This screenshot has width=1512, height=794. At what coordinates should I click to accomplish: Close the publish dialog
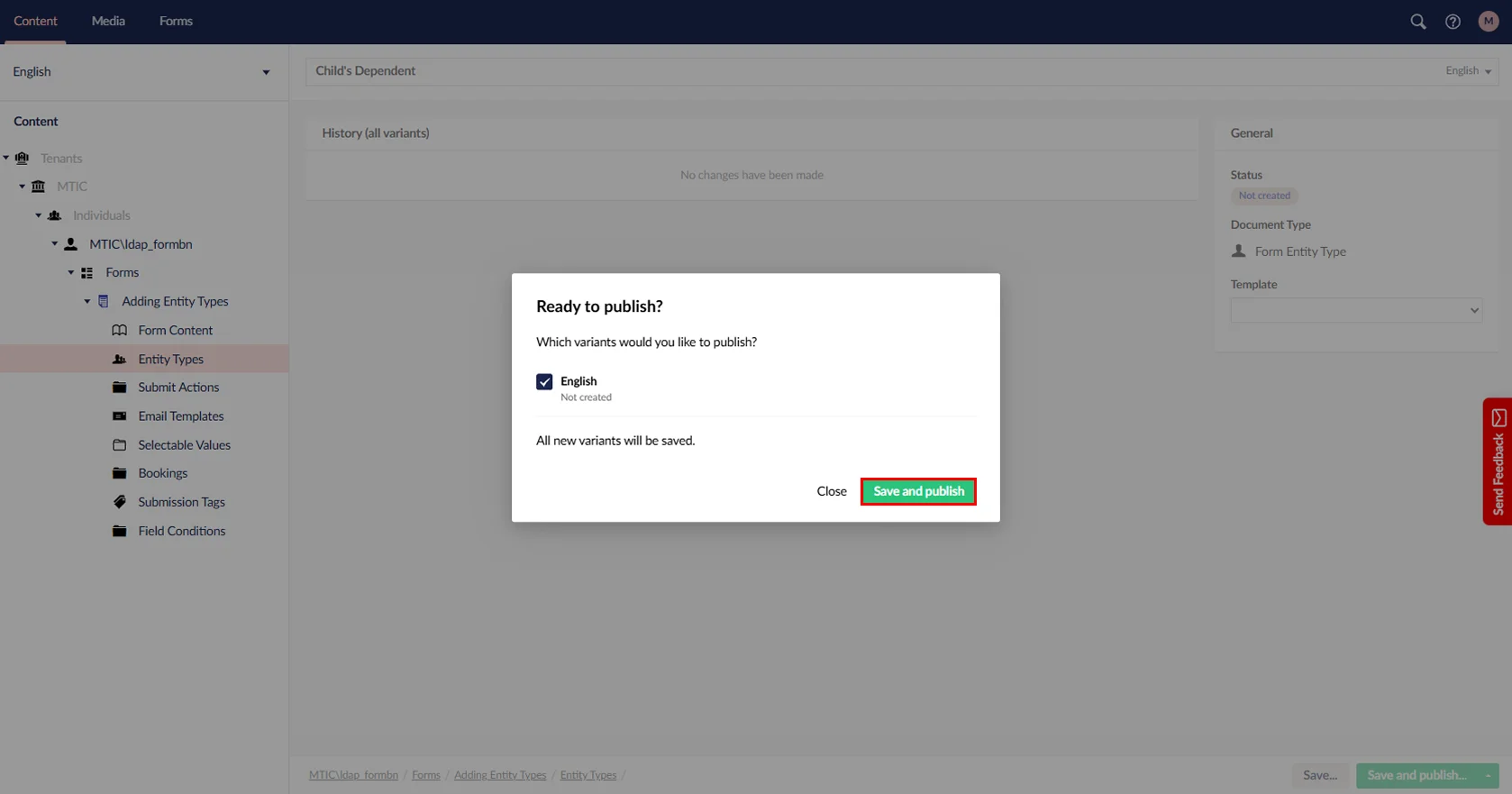(x=831, y=491)
